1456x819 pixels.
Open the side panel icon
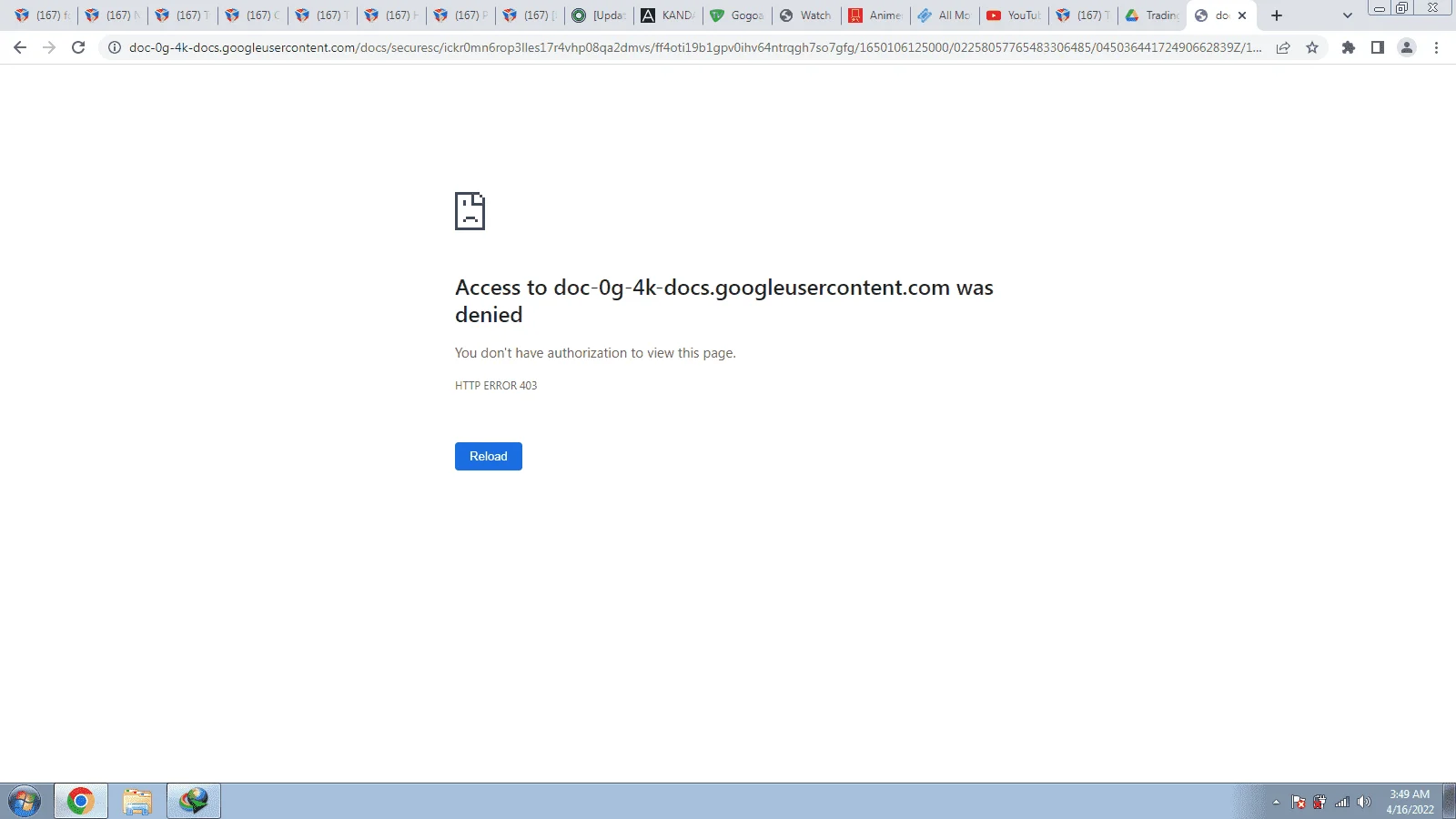[1378, 47]
